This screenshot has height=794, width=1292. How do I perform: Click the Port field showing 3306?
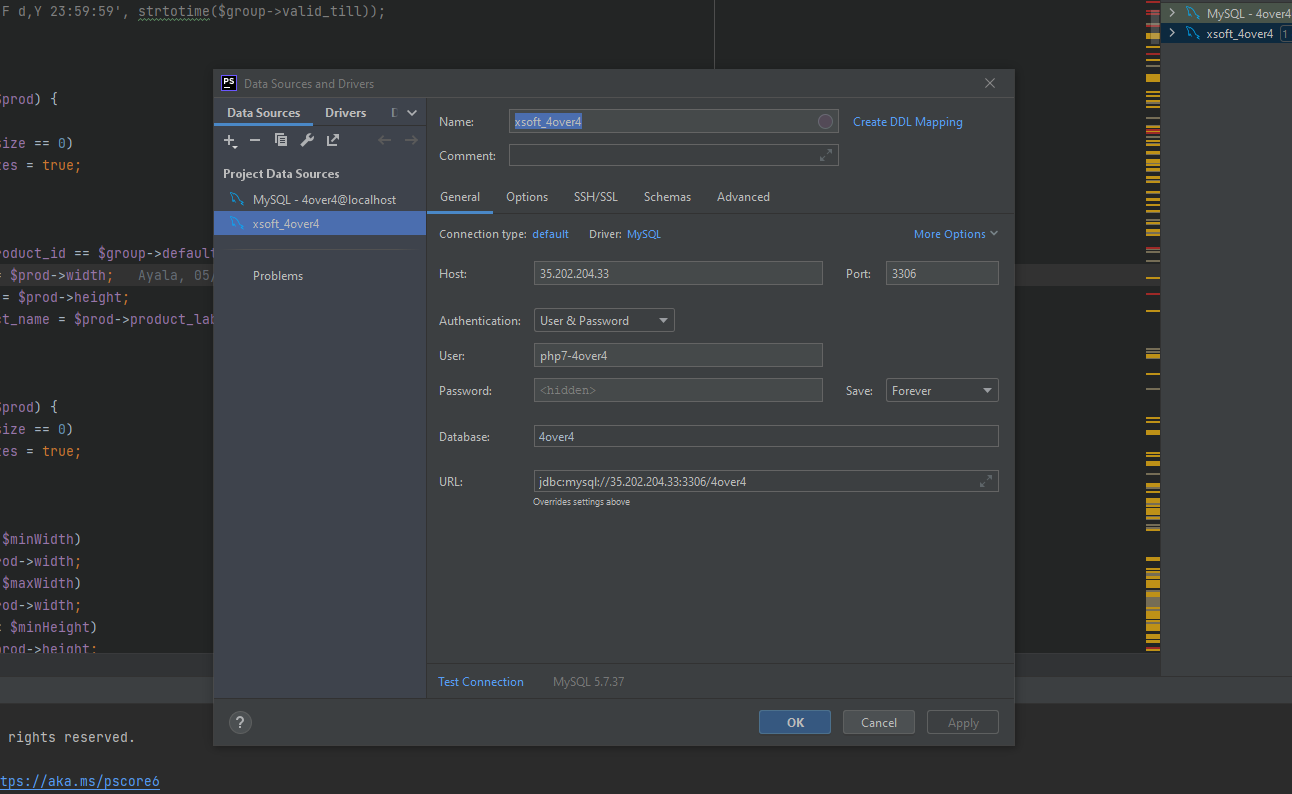coord(942,273)
